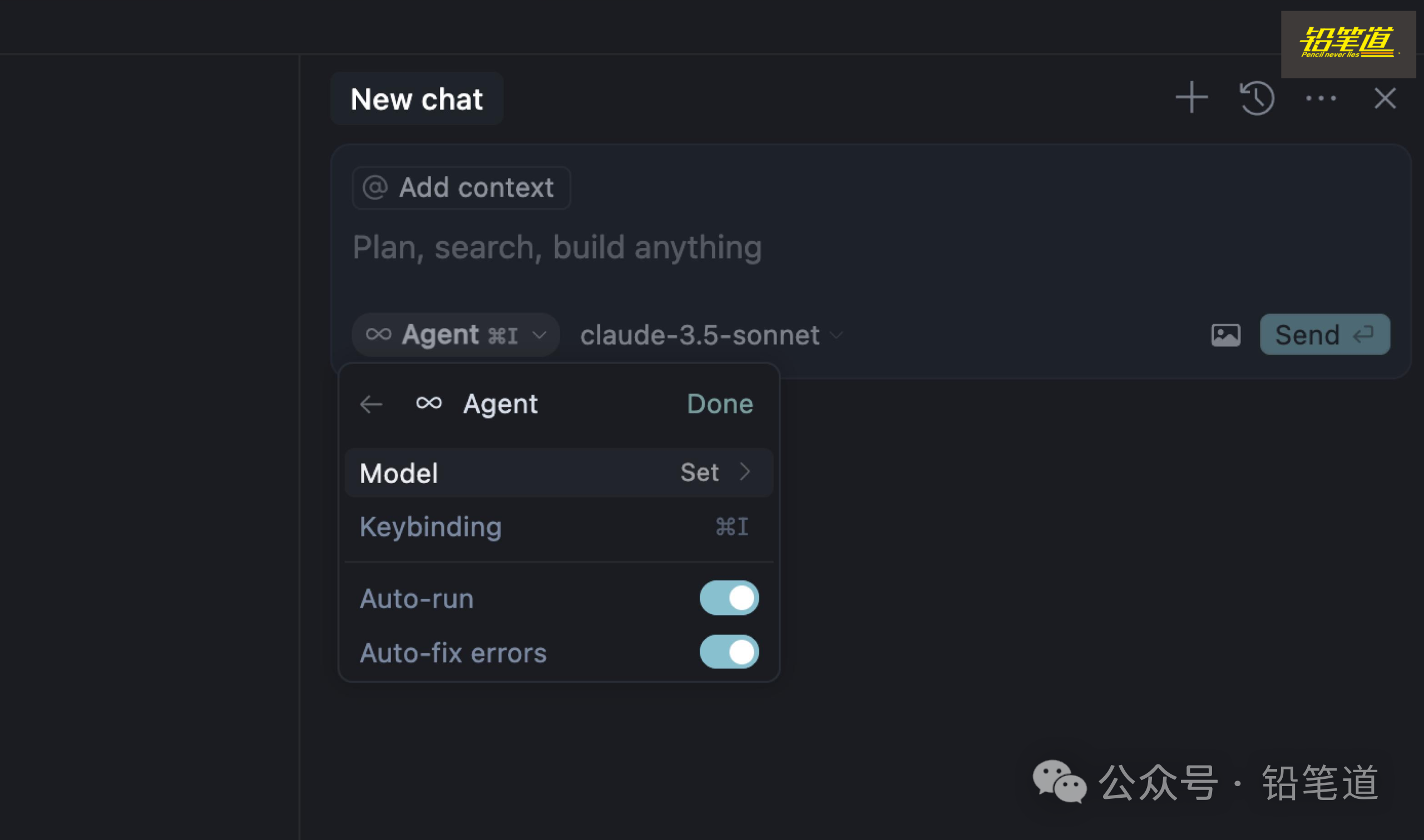Start a new chat with plus icon
This screenshot has height=840, width=1424.
[1191, 98]
